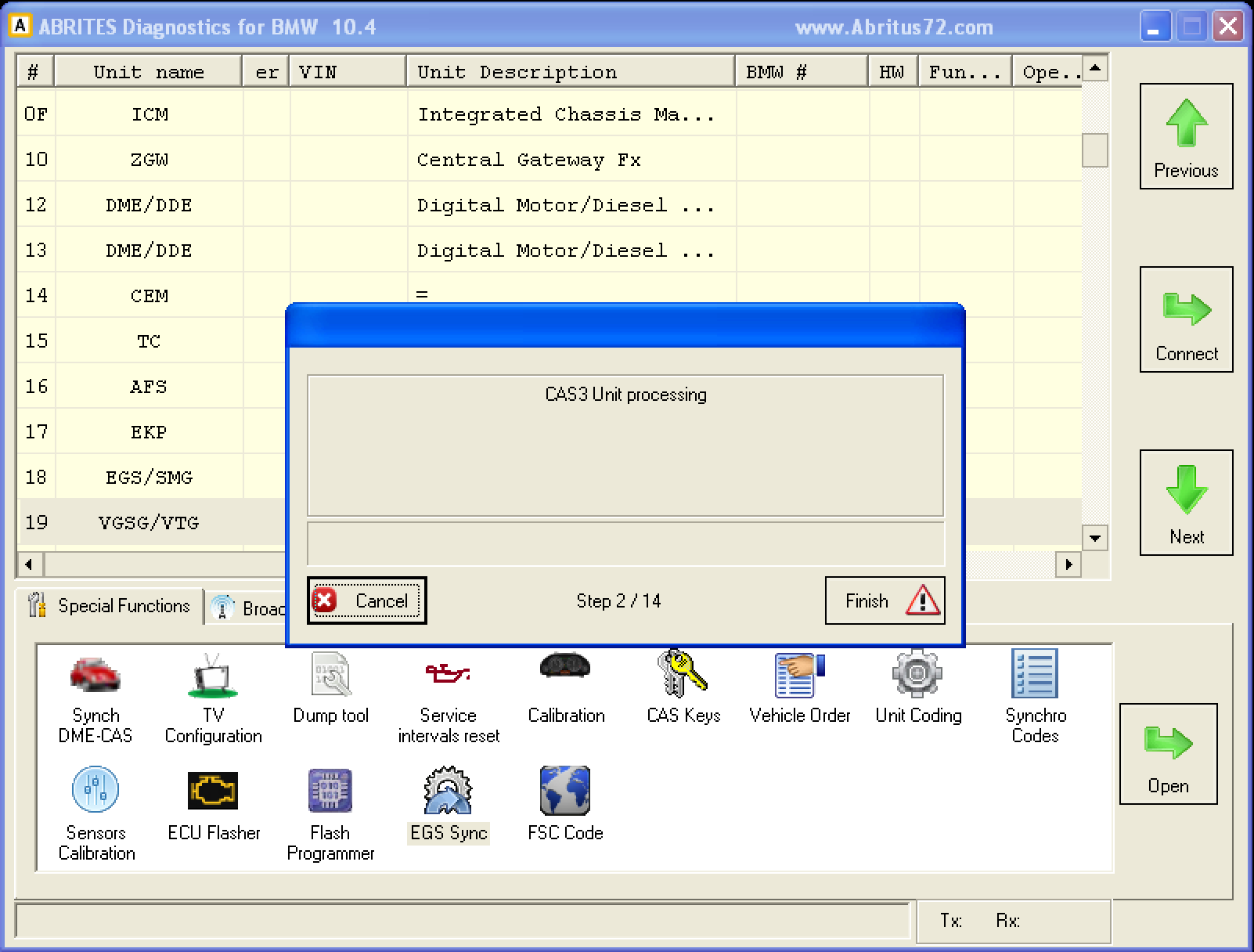Click the Integrated Chassis Ma... description

[x=566, y=114]
